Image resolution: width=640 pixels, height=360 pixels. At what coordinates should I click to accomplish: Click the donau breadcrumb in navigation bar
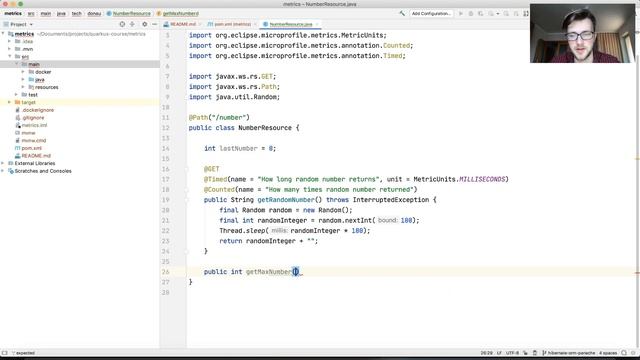[x=94, y=13]
